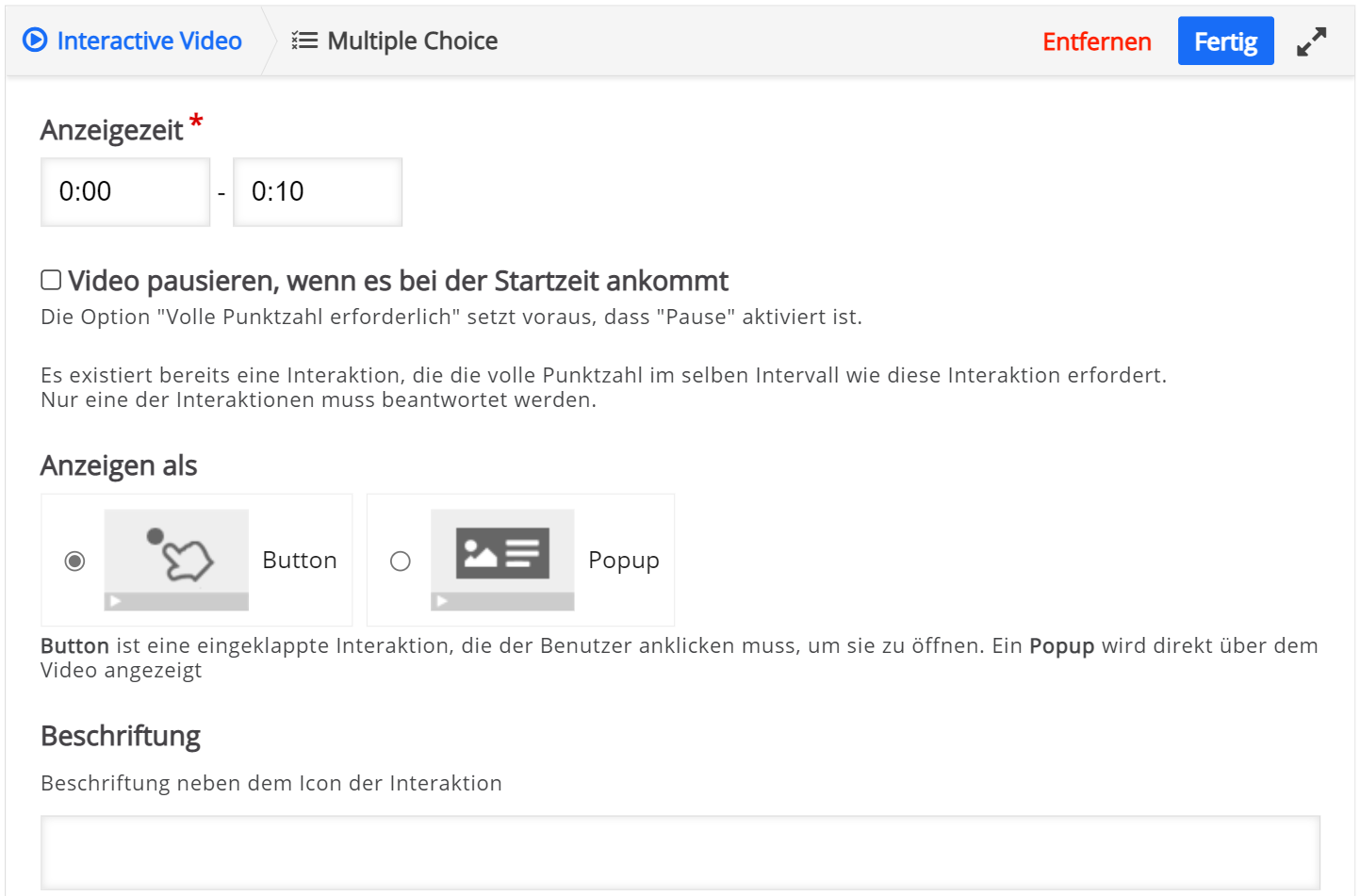Screen dimensions: 1360x896
Task: Click the hand pointer Button thumbnail
Action: pos(176,555)
